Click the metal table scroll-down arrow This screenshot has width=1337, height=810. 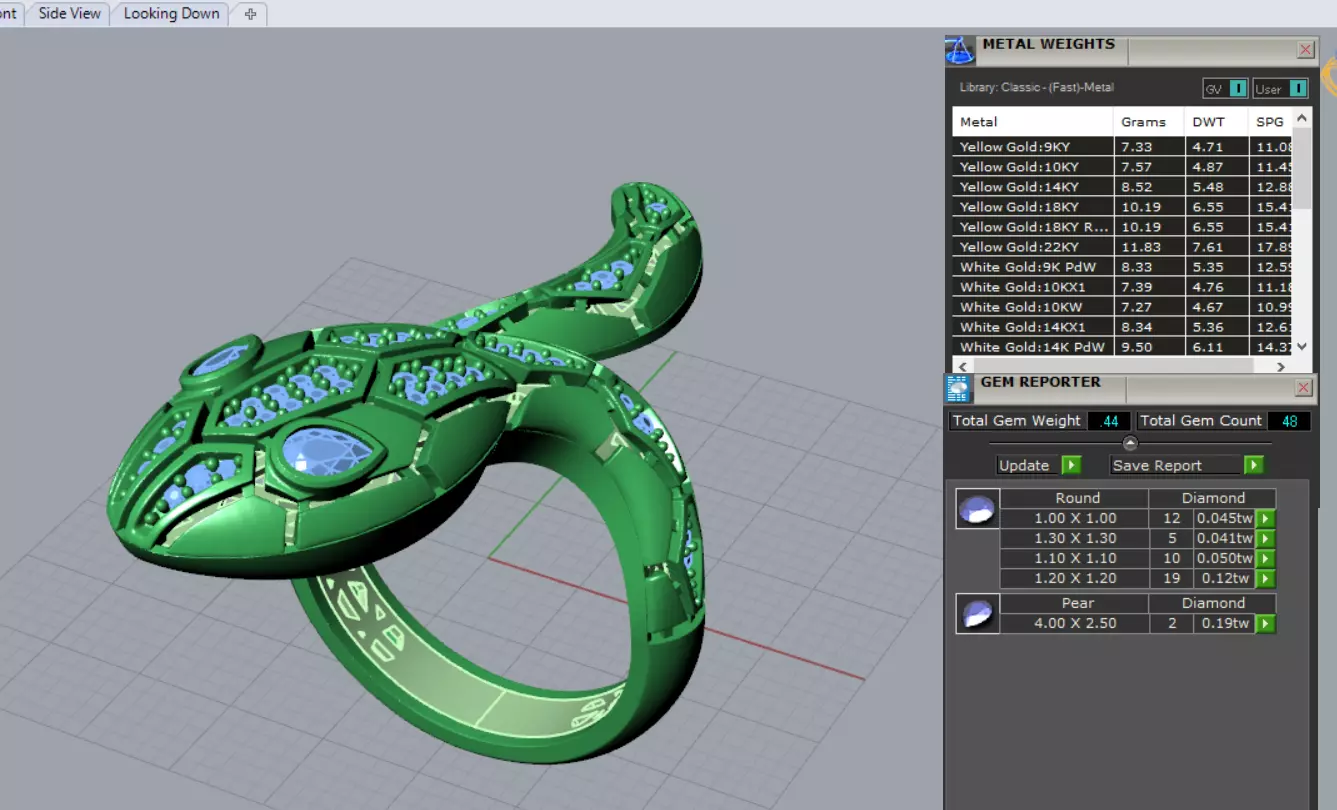1301,346
